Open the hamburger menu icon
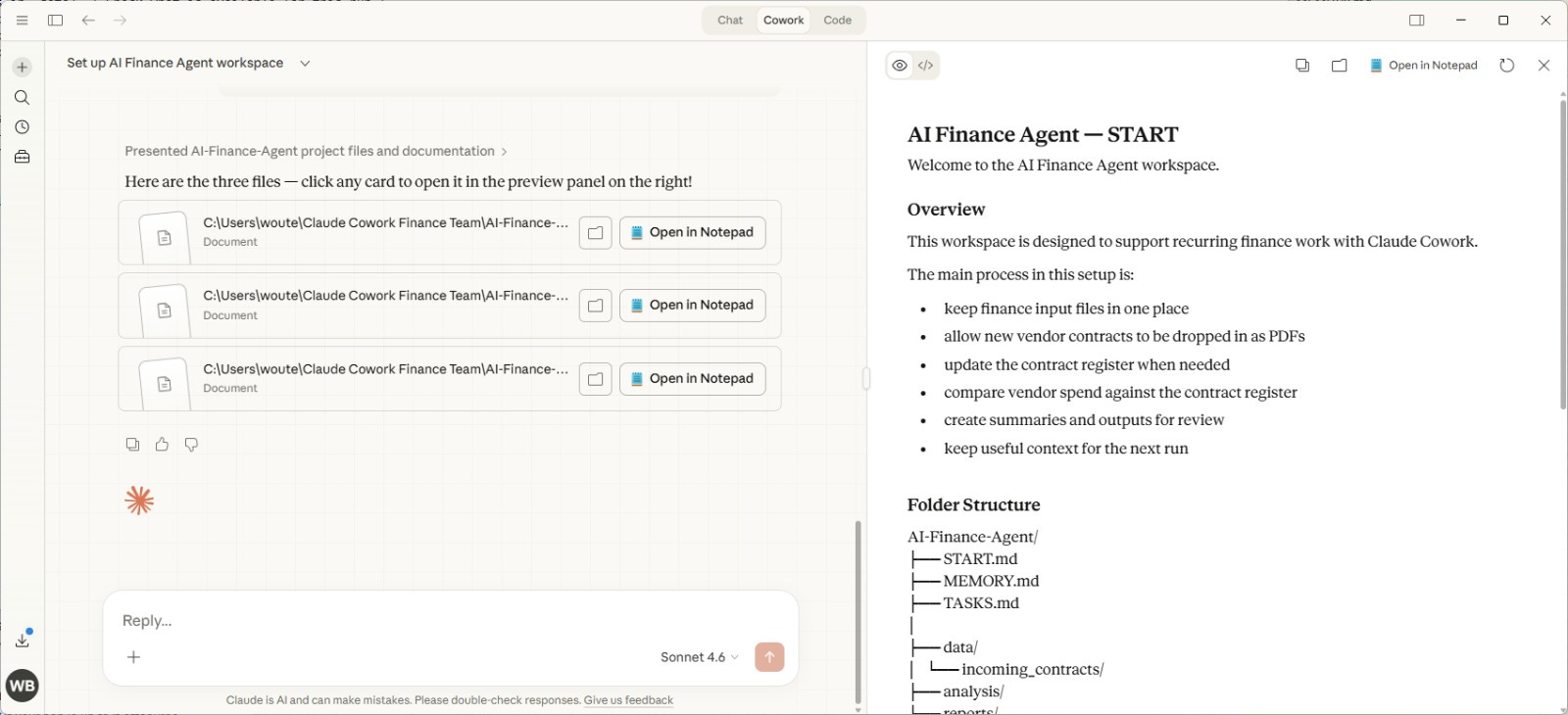 (x=22, y=20)
